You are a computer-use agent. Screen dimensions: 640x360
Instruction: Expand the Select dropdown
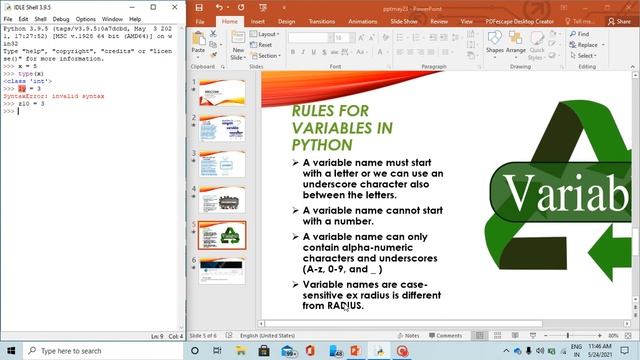[583, 56]
